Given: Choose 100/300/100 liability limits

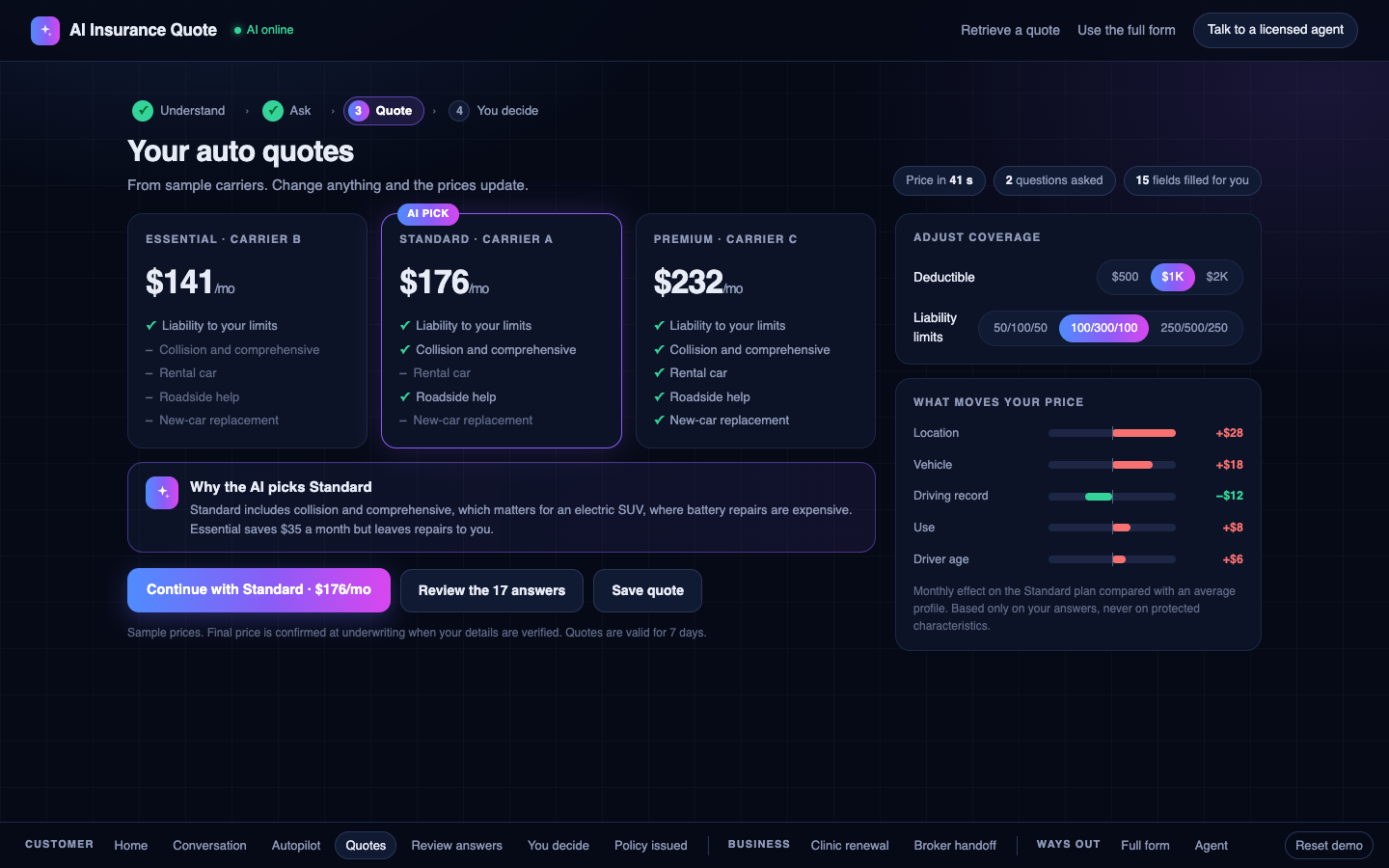Looking at the screenshot, I should (x=1104, y=328).
